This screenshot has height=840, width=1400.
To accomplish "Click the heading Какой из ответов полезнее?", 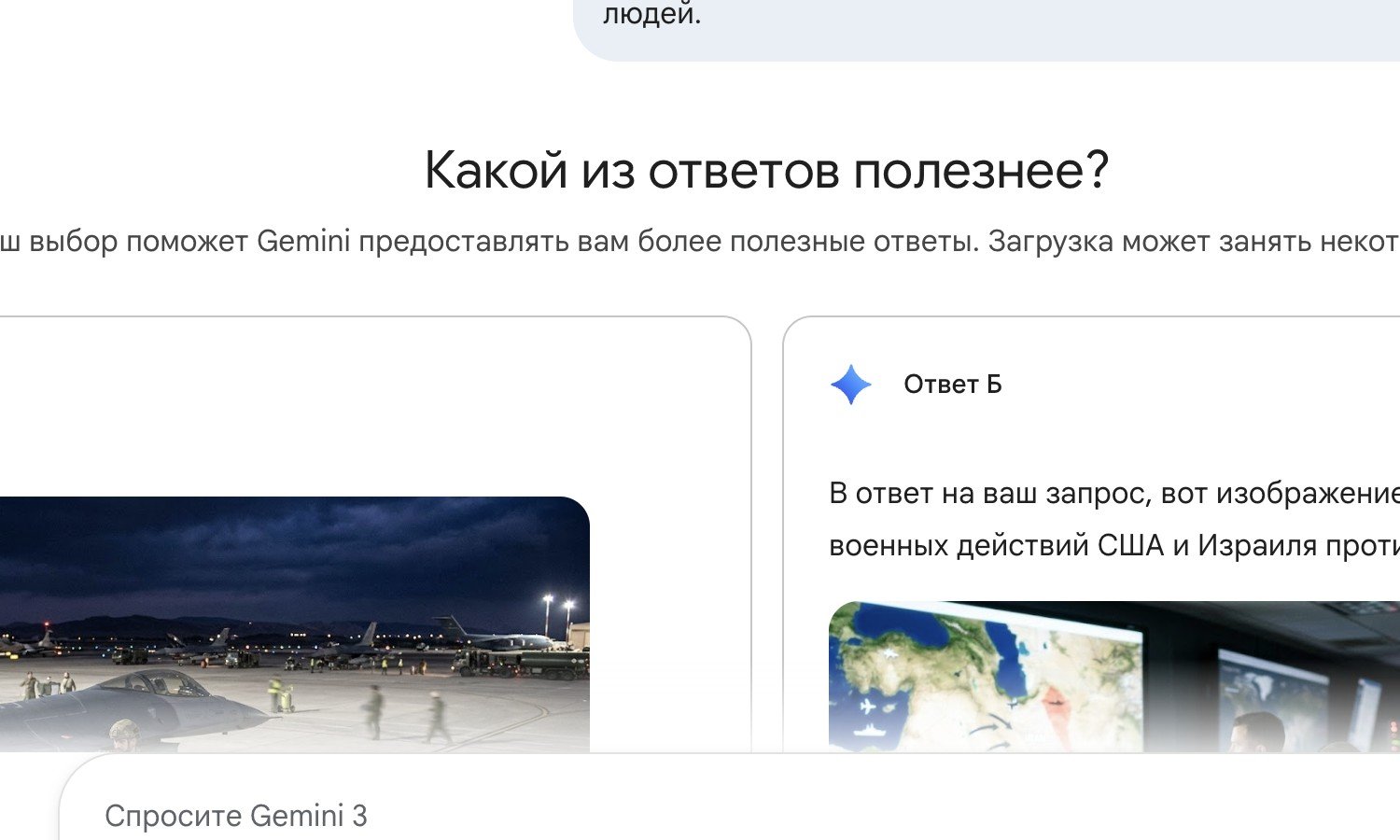I will coord(766,170).
